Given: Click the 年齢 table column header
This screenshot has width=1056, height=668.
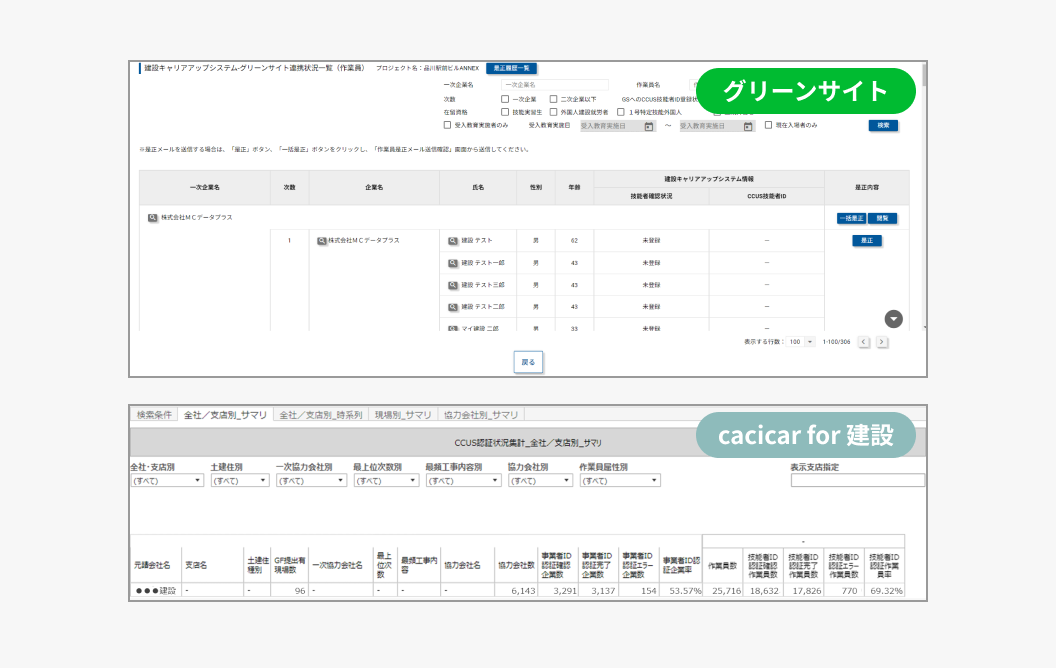Looking at the screenshot, I should click(x=574, y=188).
